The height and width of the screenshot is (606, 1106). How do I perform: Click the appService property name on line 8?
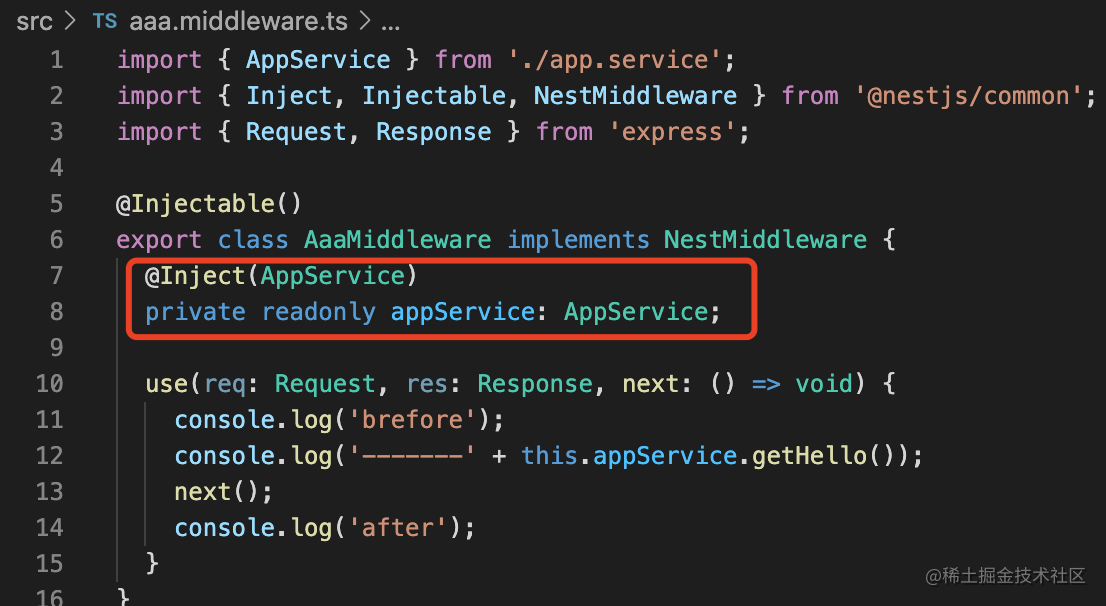[463, 312]
